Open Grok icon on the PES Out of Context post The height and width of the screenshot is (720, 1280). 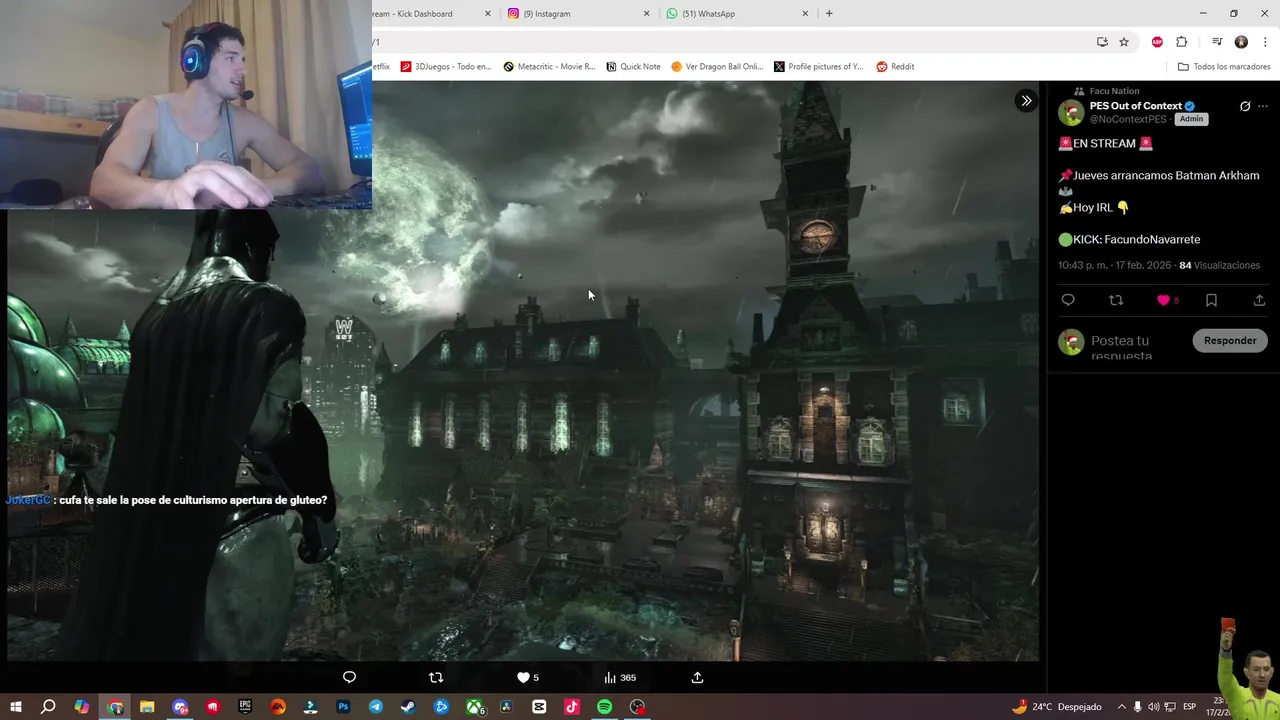point(1245,106)
